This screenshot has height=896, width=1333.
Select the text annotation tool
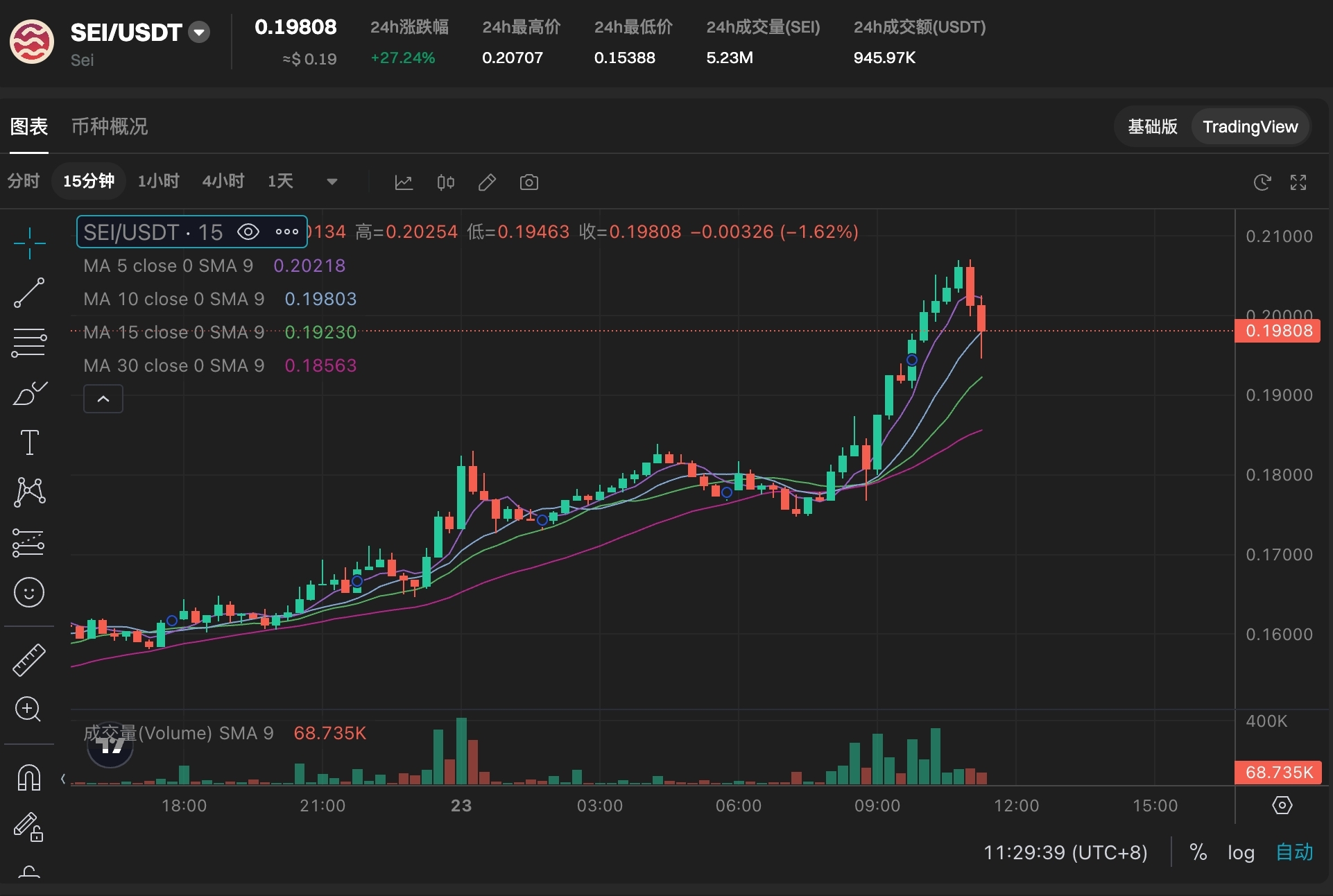click(29, 442)
